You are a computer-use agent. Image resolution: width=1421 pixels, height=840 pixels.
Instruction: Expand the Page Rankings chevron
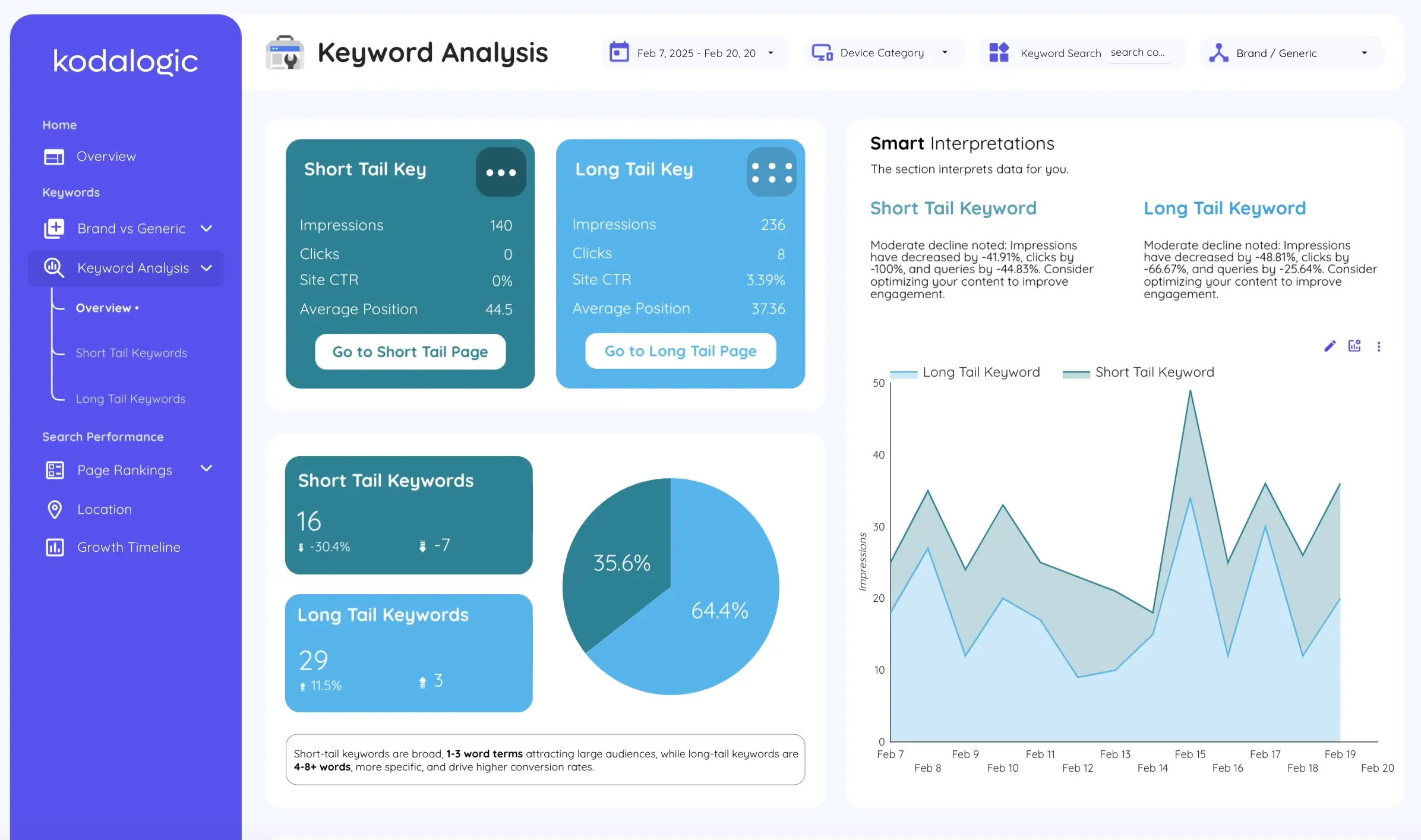click(x=206, y=468)
